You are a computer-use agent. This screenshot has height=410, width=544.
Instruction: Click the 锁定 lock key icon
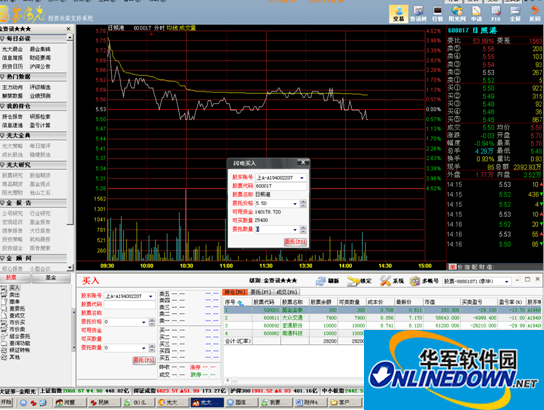coord(359,281)
